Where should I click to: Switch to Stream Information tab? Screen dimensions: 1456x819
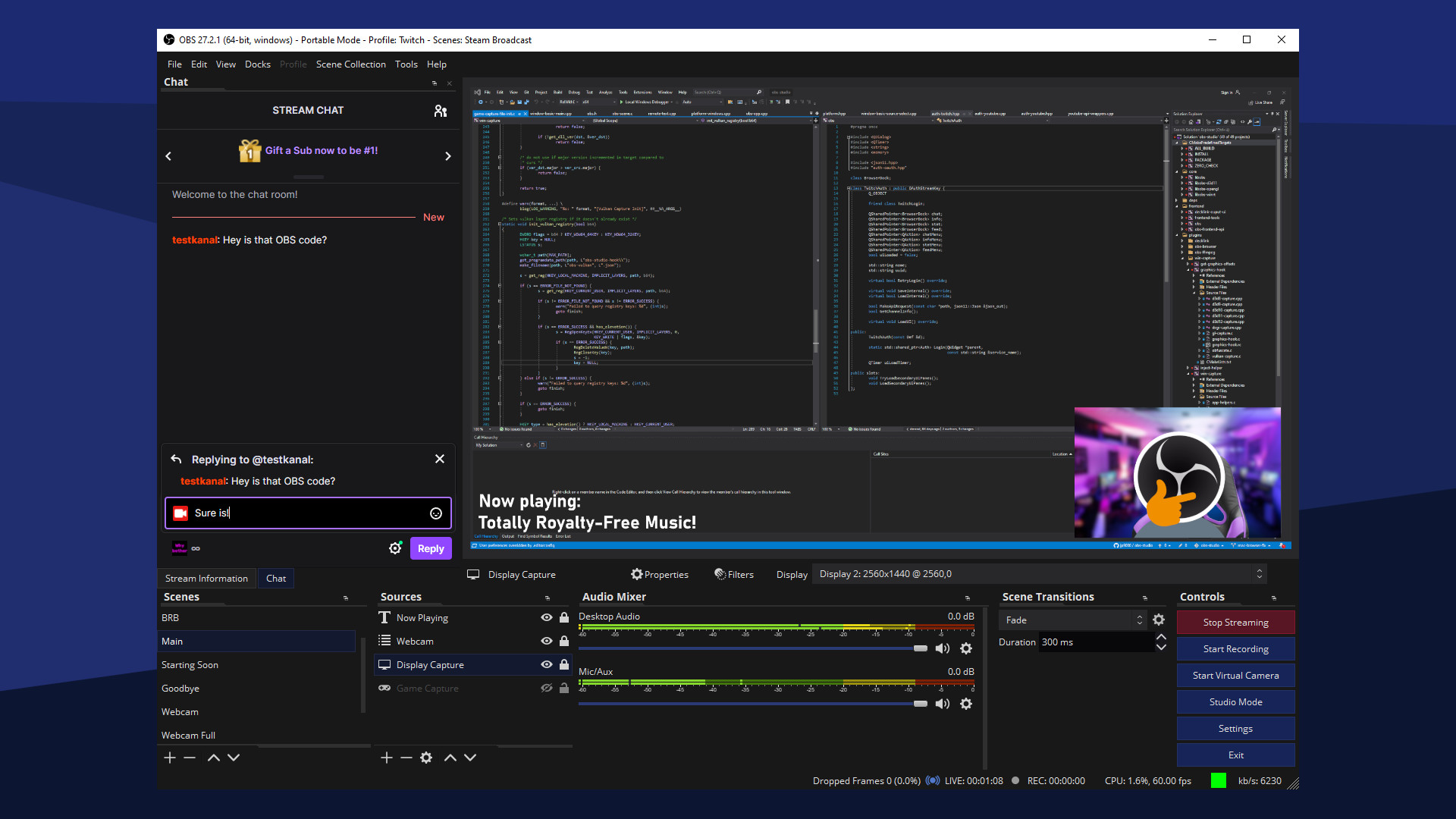point(206,578)
